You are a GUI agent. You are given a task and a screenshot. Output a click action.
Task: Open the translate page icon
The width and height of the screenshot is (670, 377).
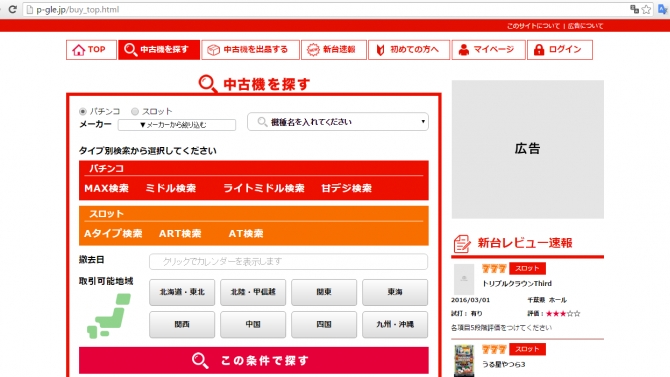click(635, 9)
